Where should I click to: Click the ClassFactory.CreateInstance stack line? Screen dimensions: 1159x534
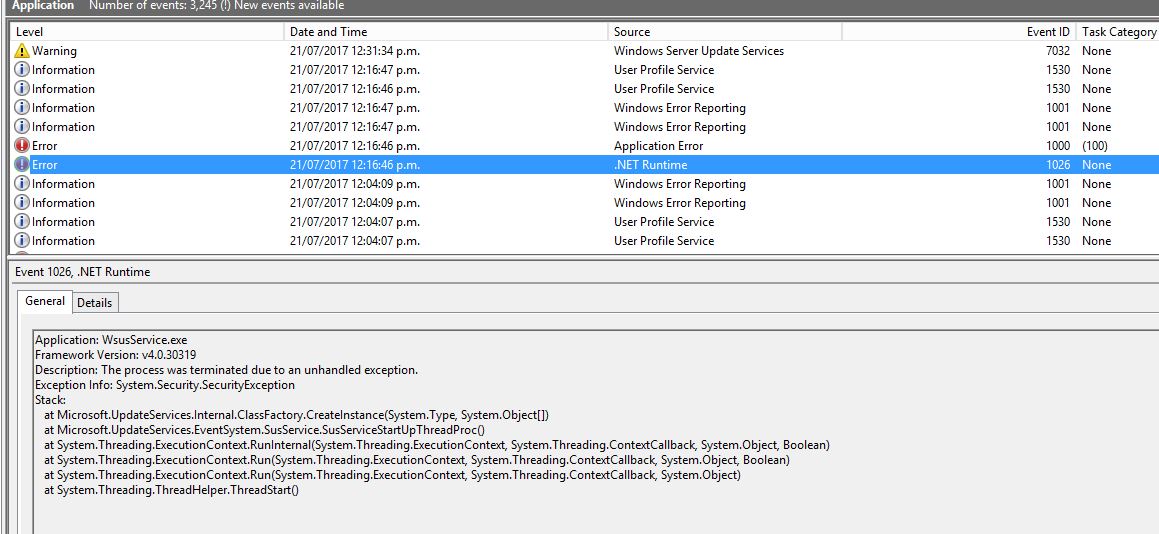(x=296, y=415)
